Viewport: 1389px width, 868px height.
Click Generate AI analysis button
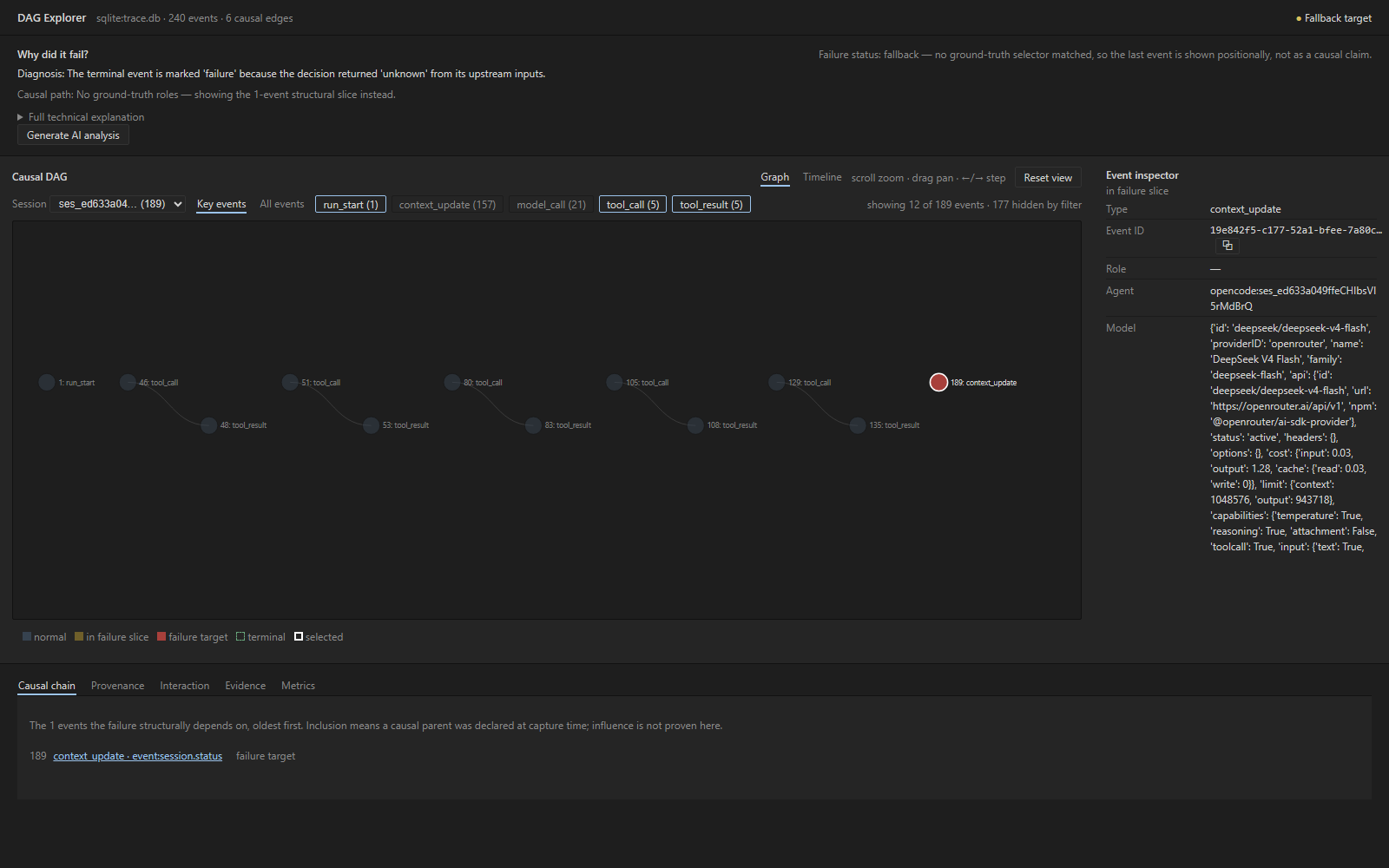73,135
